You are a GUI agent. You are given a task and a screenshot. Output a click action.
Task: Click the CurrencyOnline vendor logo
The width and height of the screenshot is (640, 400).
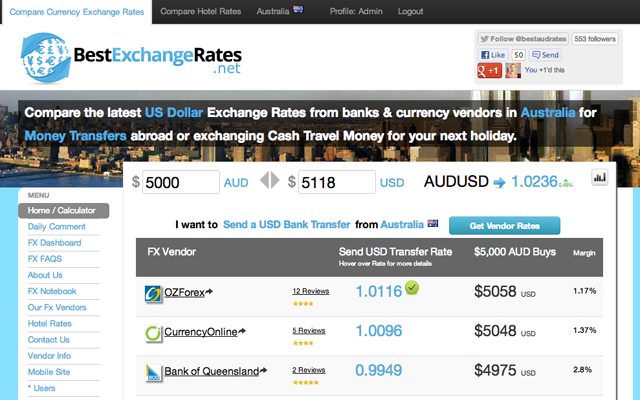(x=153, y=333)
